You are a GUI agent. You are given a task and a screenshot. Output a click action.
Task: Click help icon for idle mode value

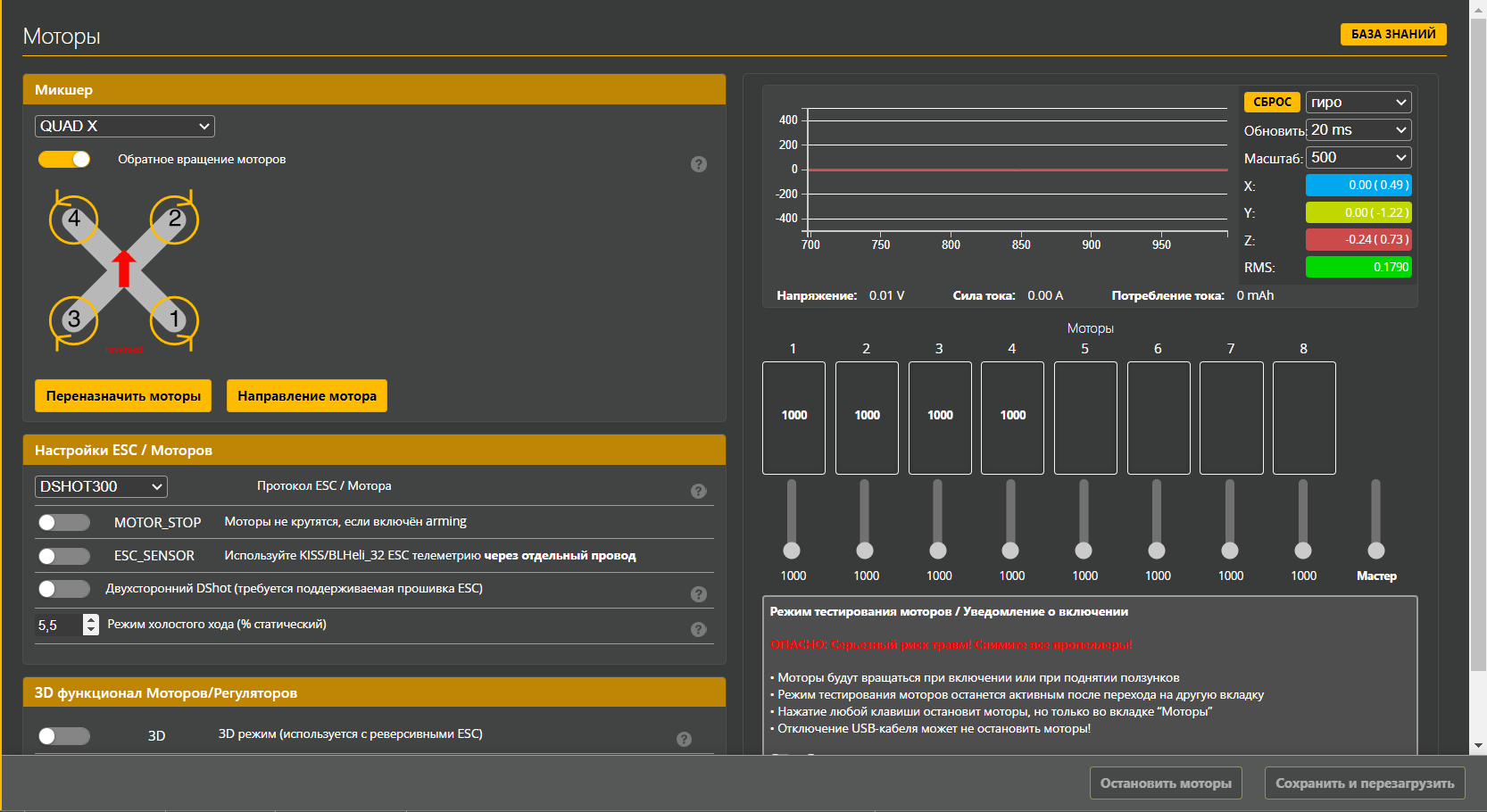[699, 629]
